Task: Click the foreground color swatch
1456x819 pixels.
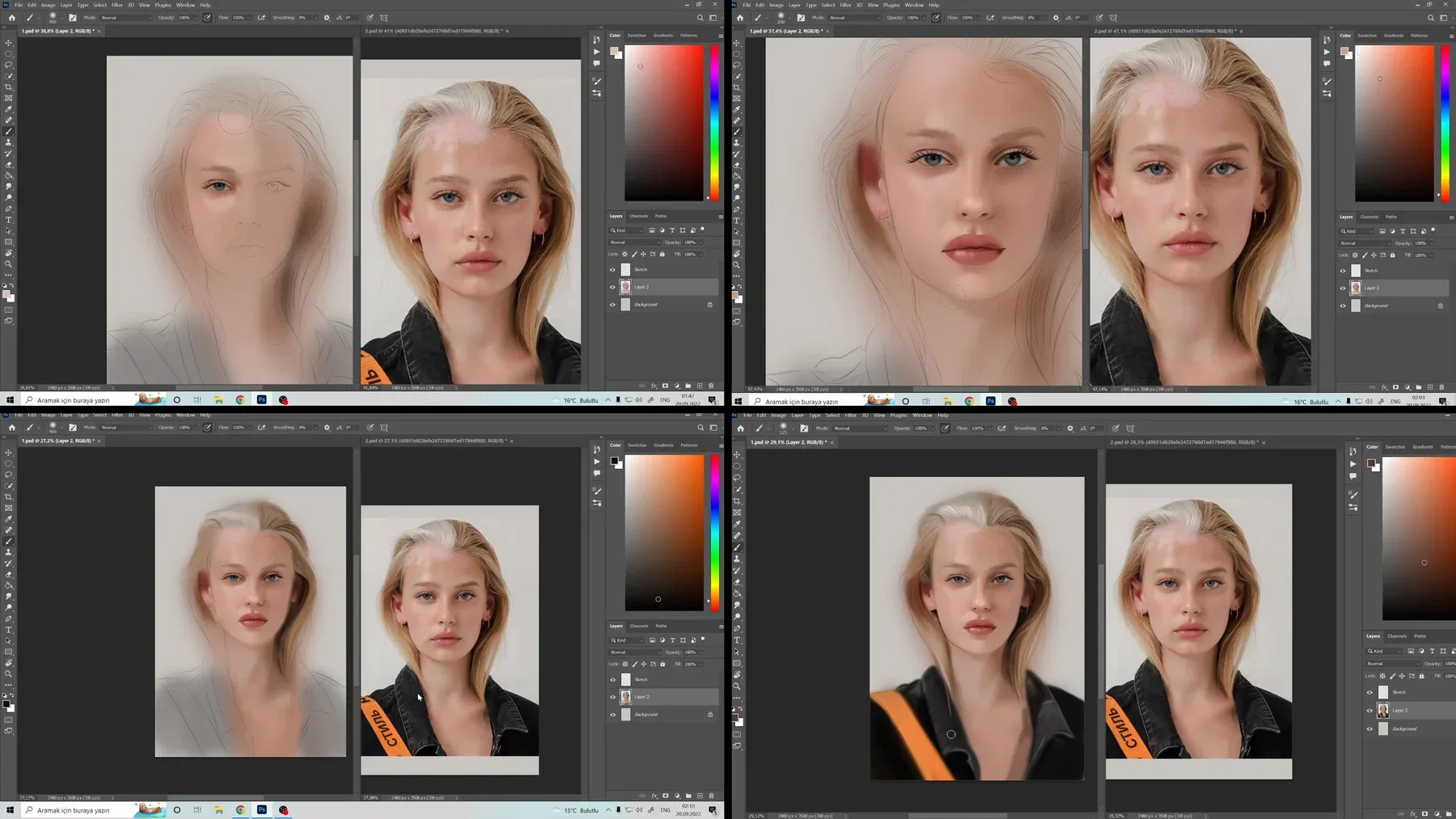Action: coord(6,293)
